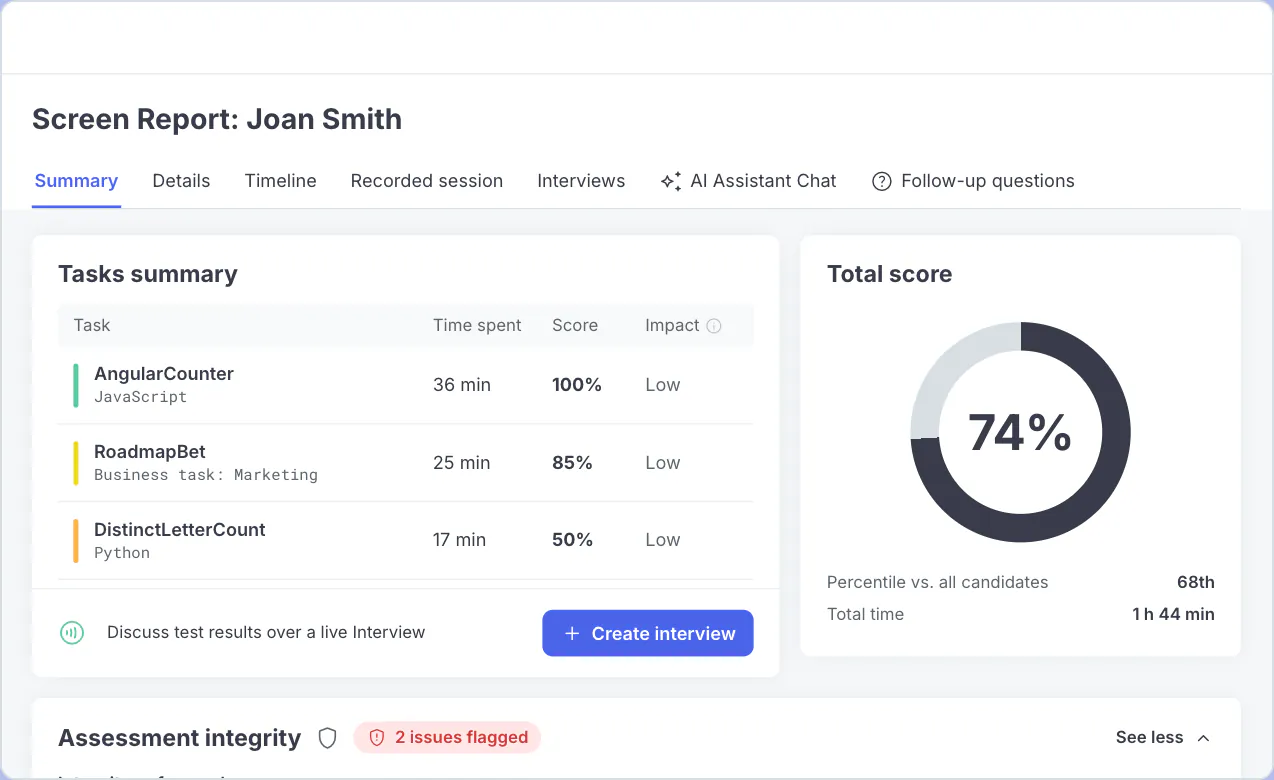Click the Impact info icon

[713, 326]
